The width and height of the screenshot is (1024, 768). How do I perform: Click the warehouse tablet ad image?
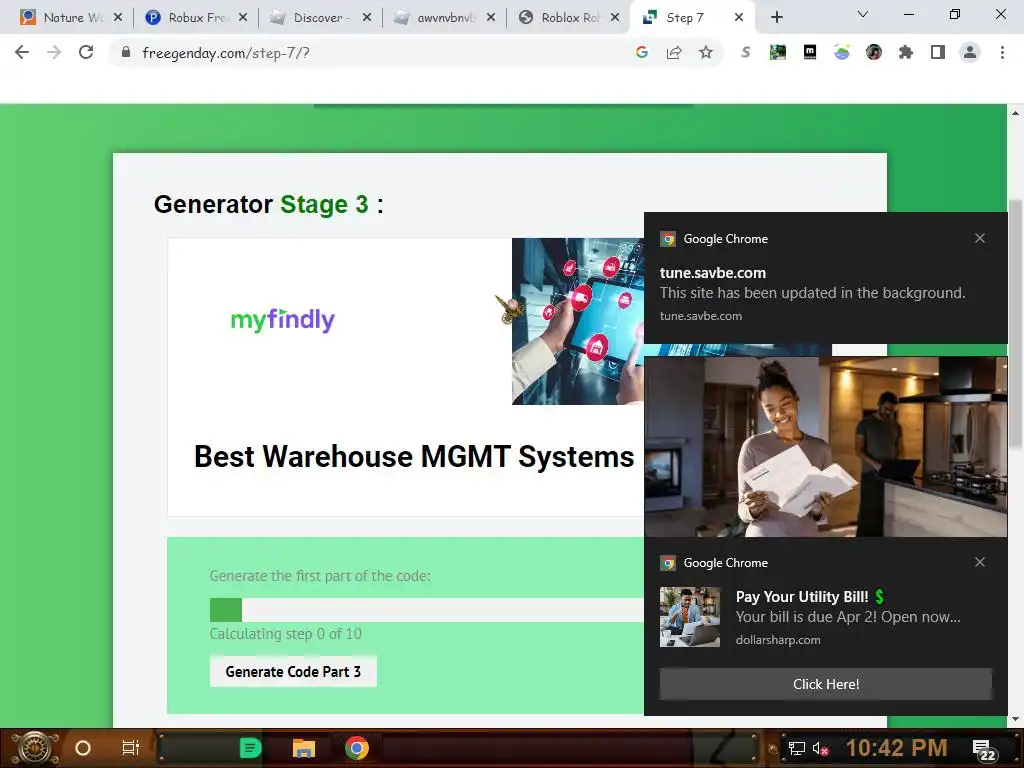point(578,321)
